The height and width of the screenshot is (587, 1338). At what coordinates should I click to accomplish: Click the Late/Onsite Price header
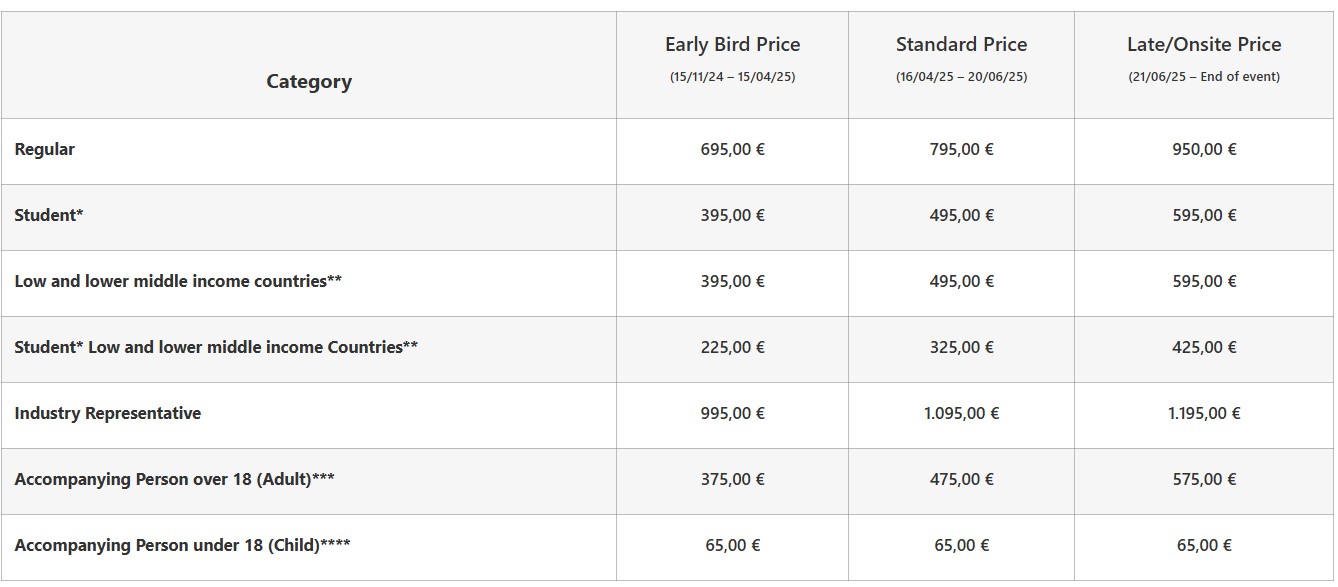[x=1204, y=45]
